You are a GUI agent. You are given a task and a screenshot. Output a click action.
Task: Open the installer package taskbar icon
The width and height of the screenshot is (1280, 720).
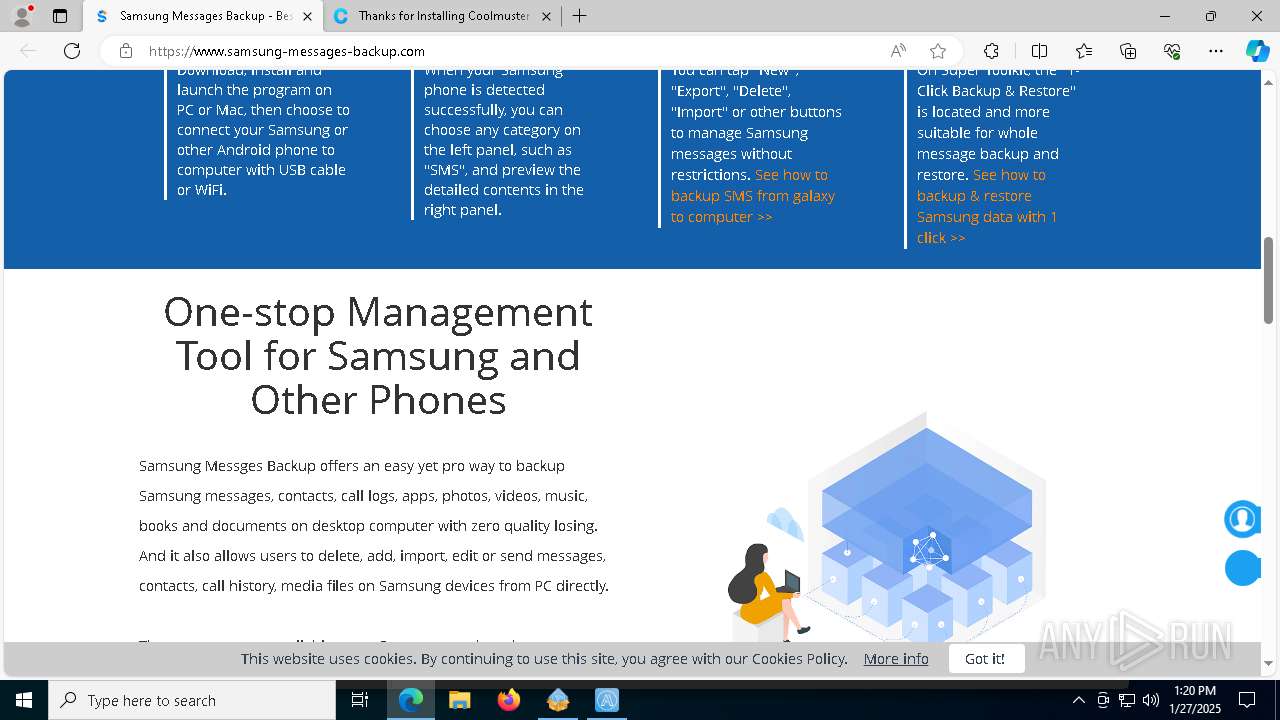(558, 700)
